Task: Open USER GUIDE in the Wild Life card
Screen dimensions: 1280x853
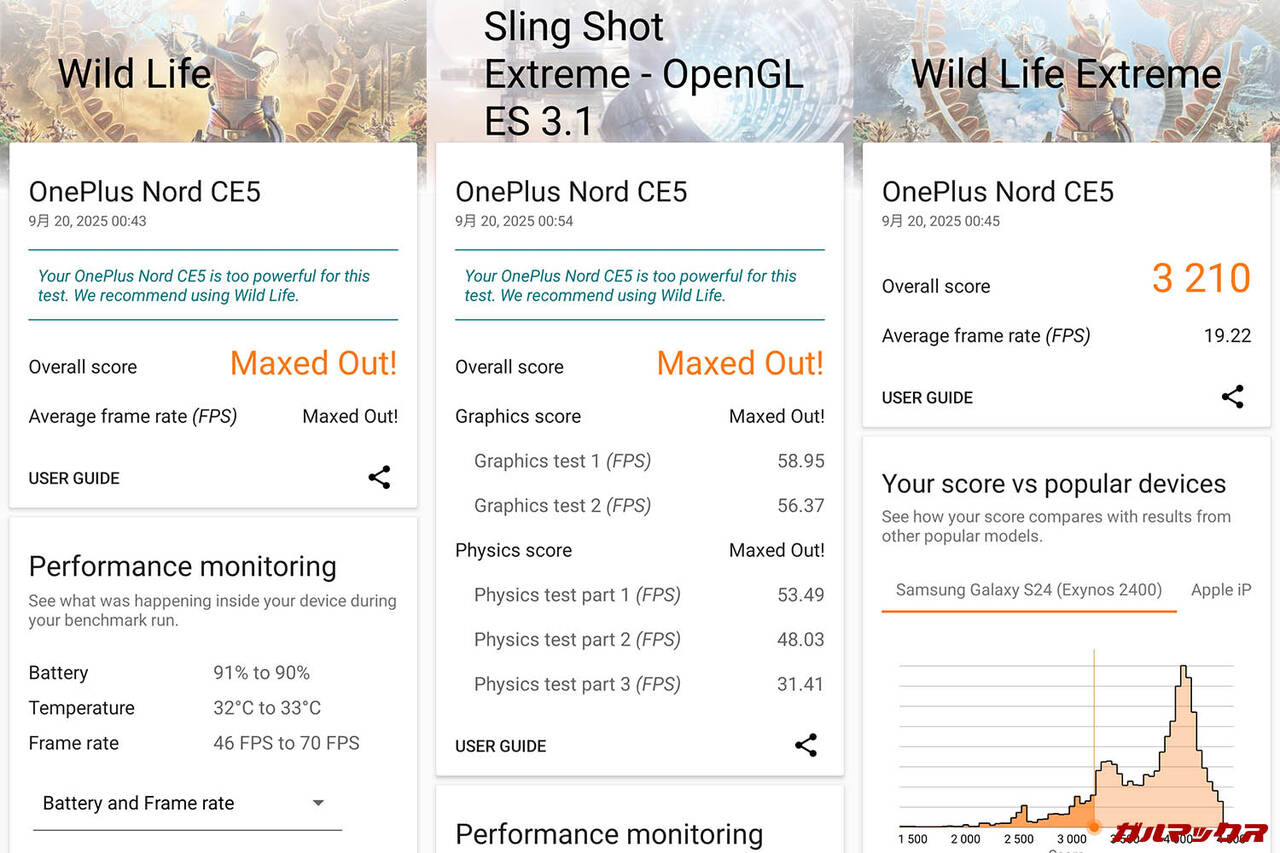Action: point(74,478)
